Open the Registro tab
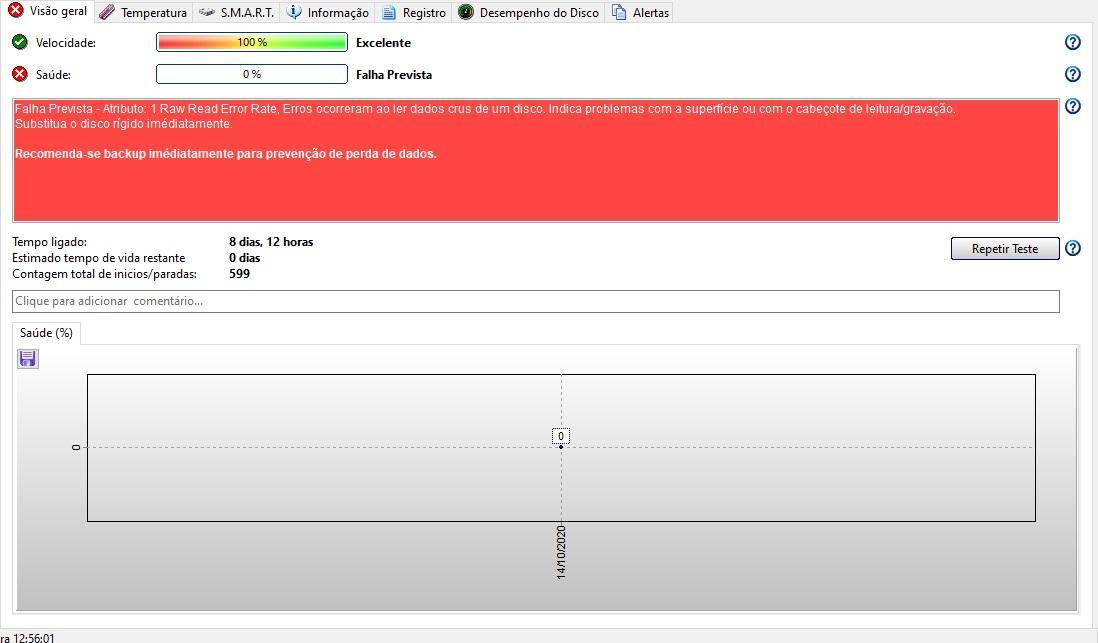This screenshot has width=1098, height=643. coord(414,13)
